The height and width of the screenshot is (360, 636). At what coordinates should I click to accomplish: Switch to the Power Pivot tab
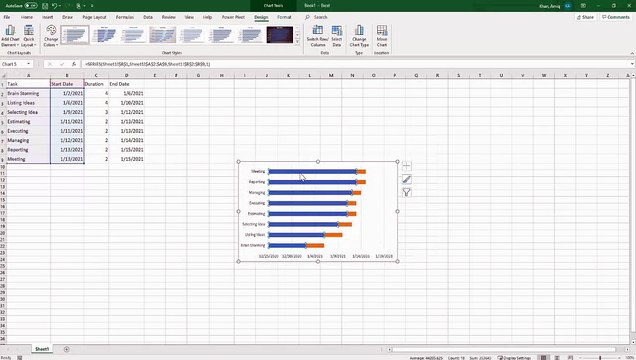[233, 17]
